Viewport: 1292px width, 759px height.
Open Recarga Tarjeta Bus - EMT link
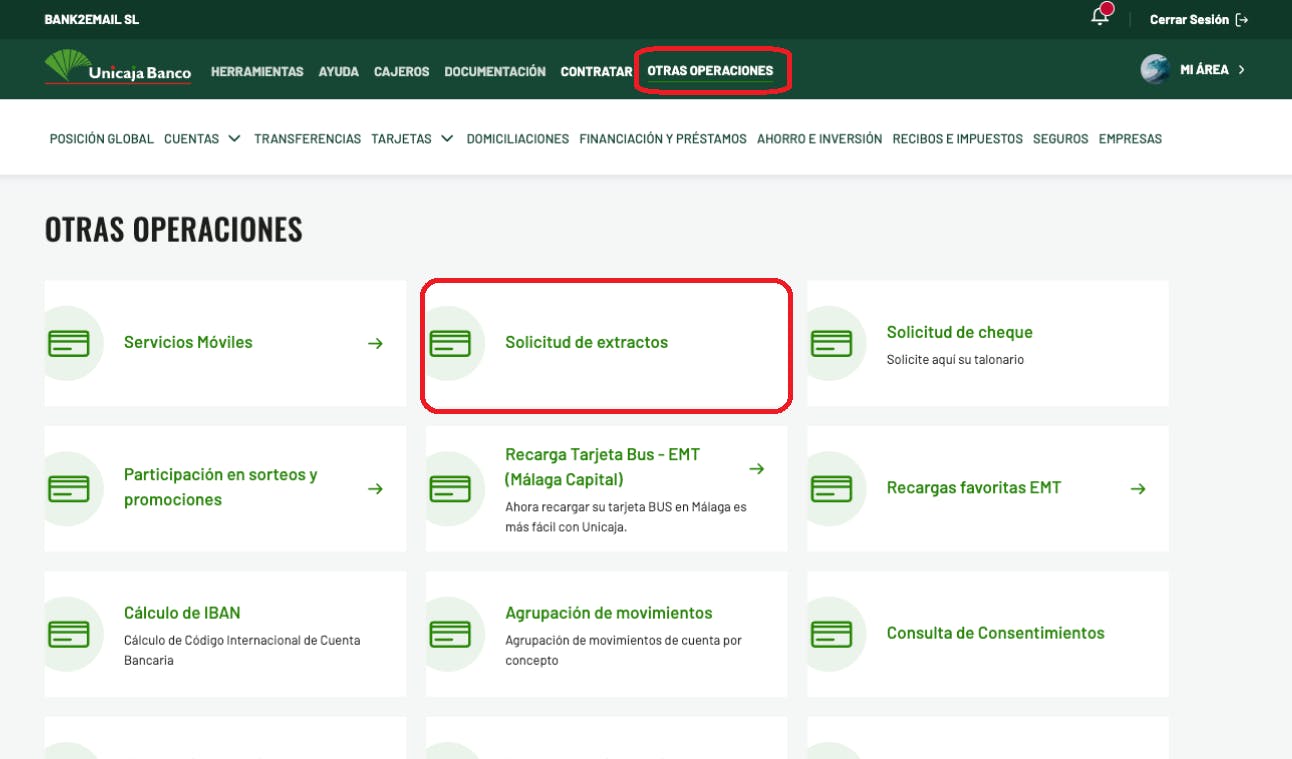pos(603,467)
